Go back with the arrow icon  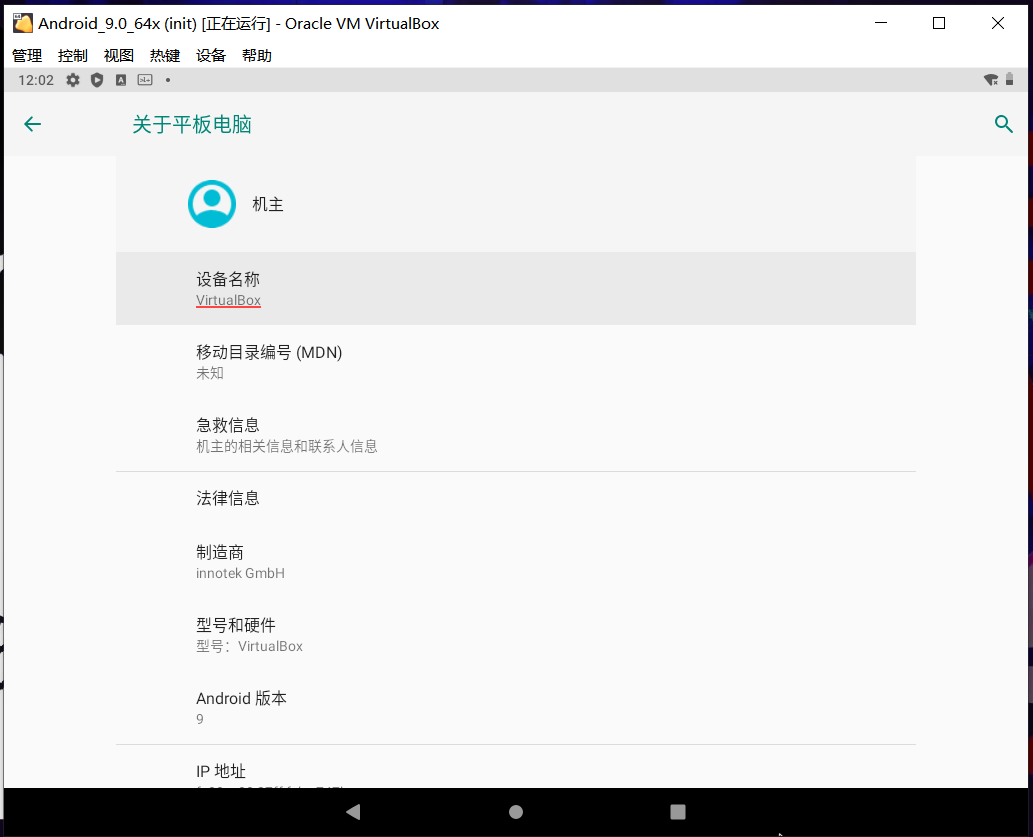pos(32,124)
